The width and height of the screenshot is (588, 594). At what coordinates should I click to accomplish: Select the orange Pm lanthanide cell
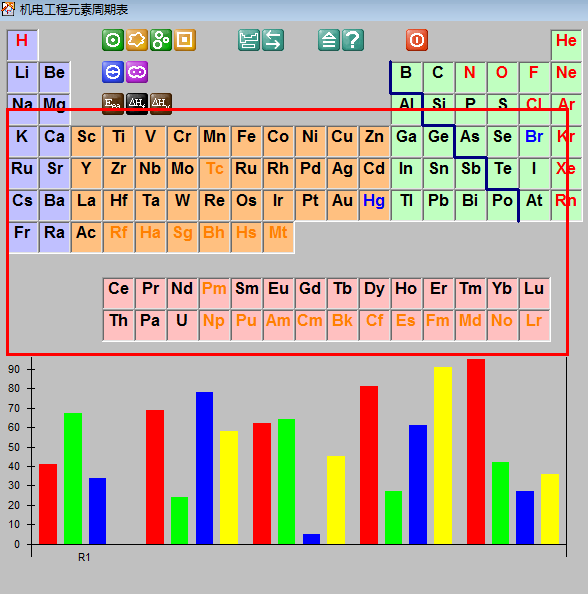214,293
